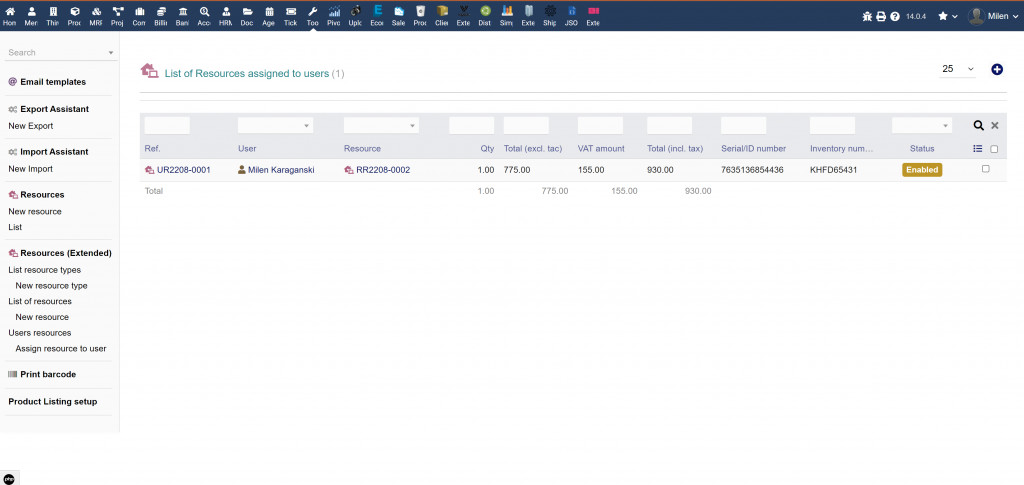Screen dimensions: 1024x485
Task: Change the rows-per-page dropdown showing 25
Action: 957,69
